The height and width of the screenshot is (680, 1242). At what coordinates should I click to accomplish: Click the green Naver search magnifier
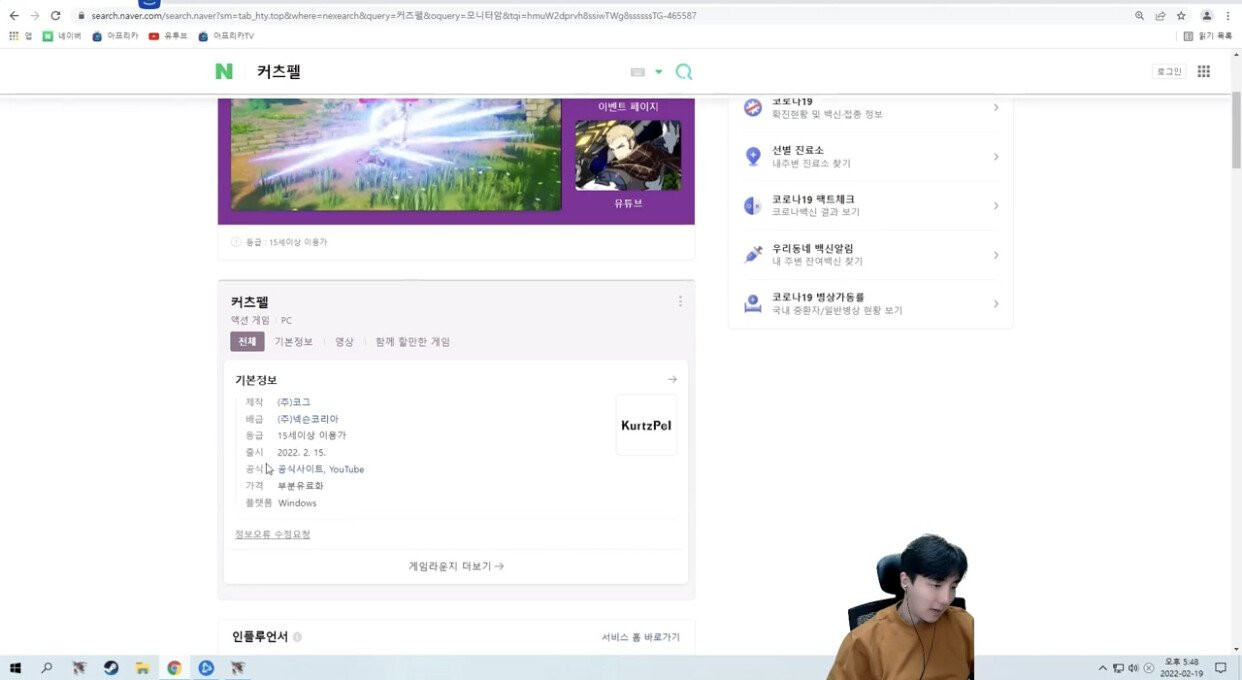(684, 72)
